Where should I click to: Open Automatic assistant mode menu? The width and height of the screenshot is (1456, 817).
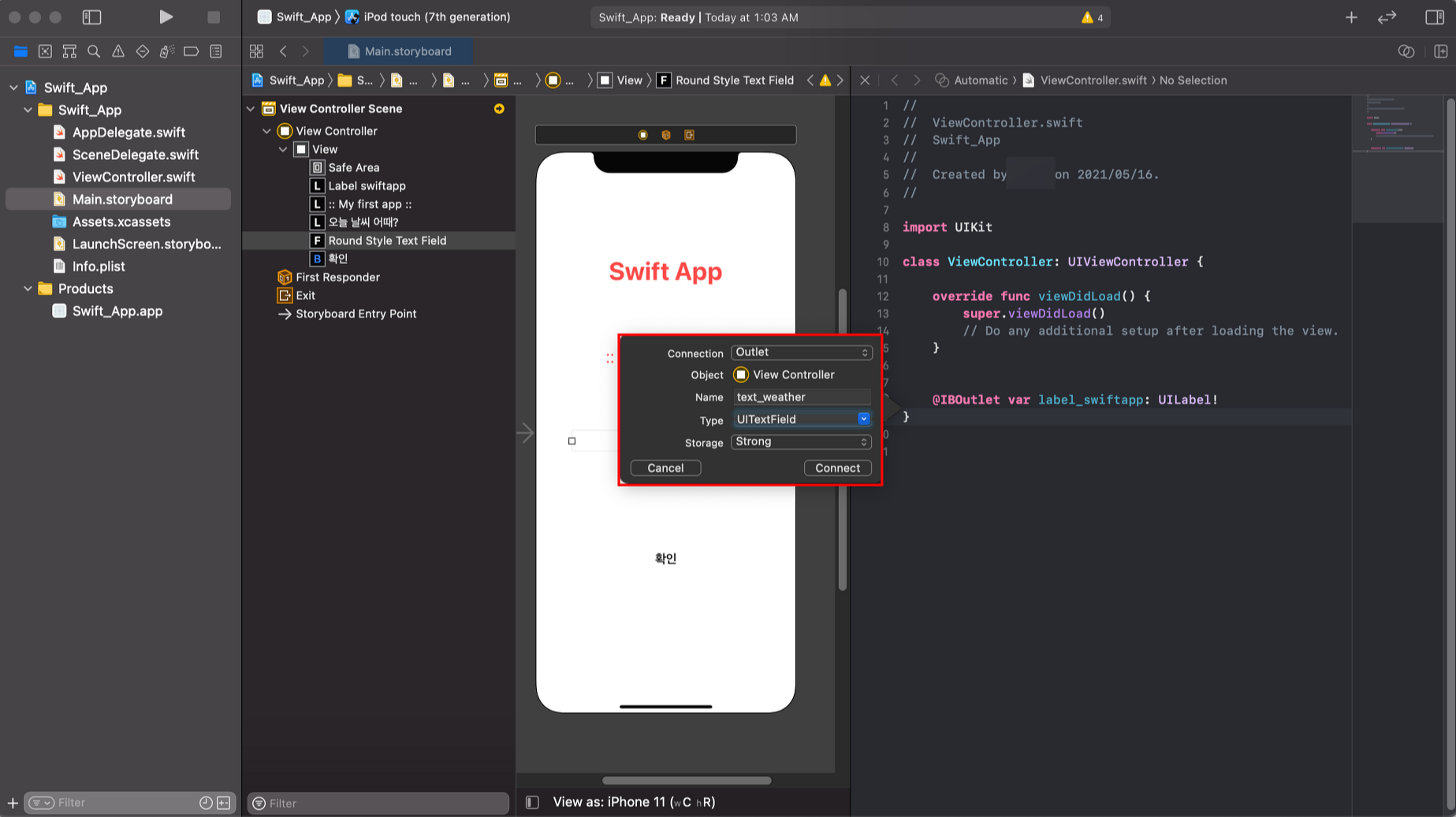(x=971, y=80)
